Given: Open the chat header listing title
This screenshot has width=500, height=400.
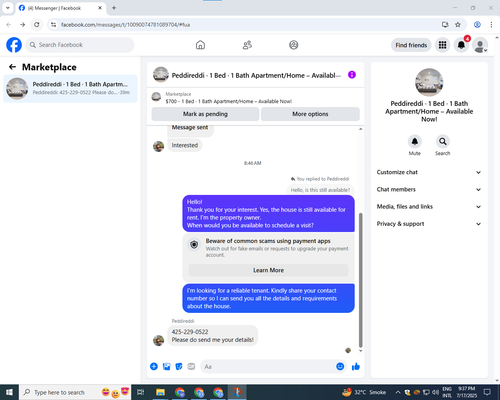Looking at the screenshot, I should pyautogui.click(x=256, y=76).
